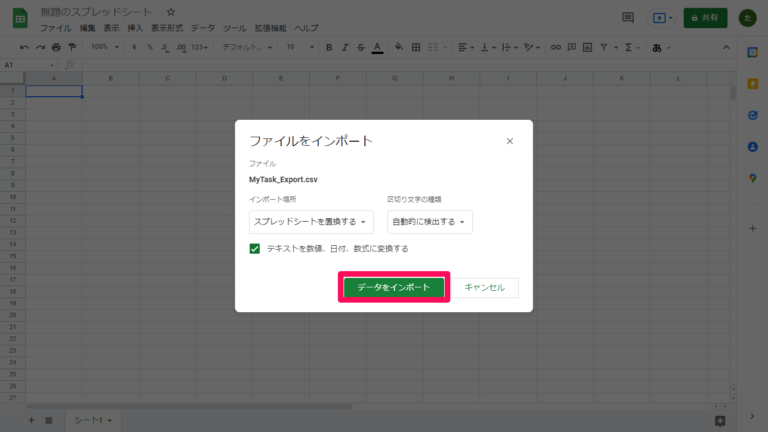
Task: Toggle bold formatting
Action: click(x=329, y=48)
